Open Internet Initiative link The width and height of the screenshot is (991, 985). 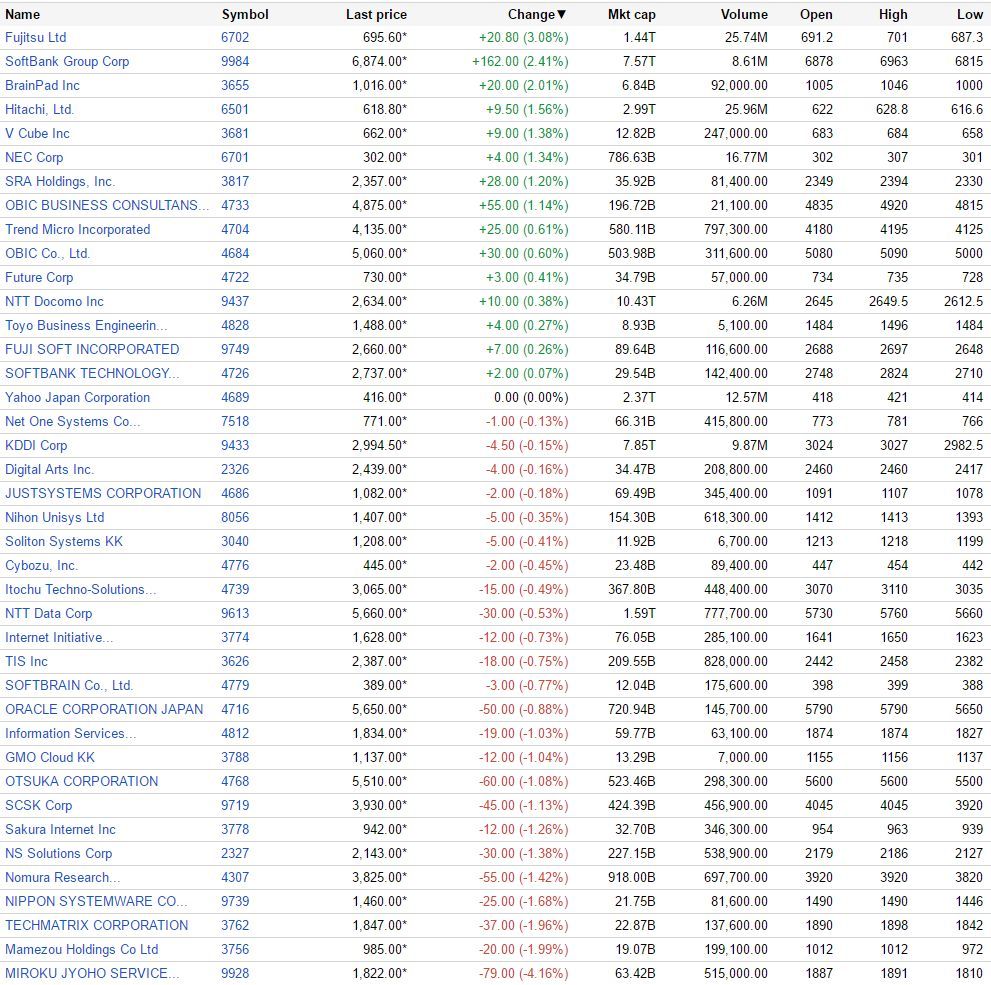(59, 638)
